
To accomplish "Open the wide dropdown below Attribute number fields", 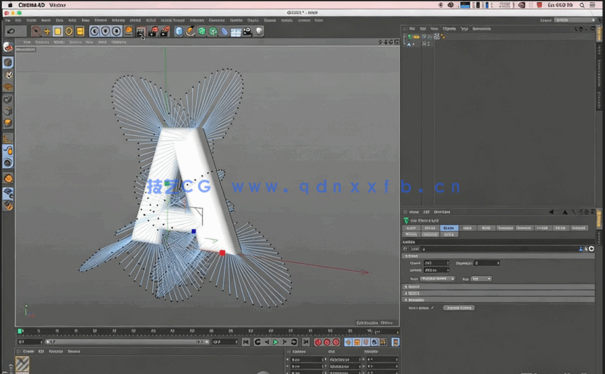I will pos(437,279).
